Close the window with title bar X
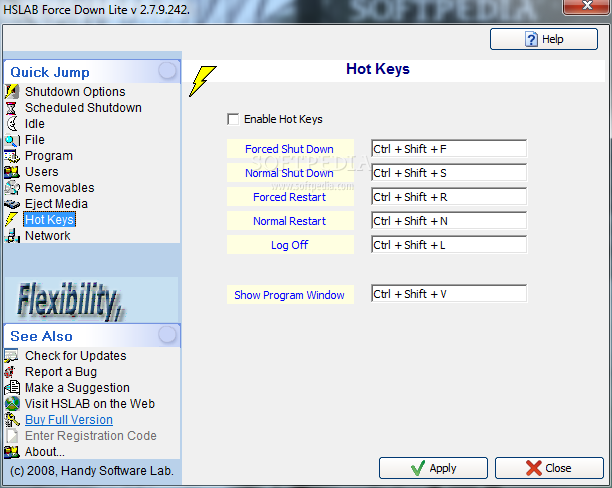612x488 pixels. click(587, 6)
